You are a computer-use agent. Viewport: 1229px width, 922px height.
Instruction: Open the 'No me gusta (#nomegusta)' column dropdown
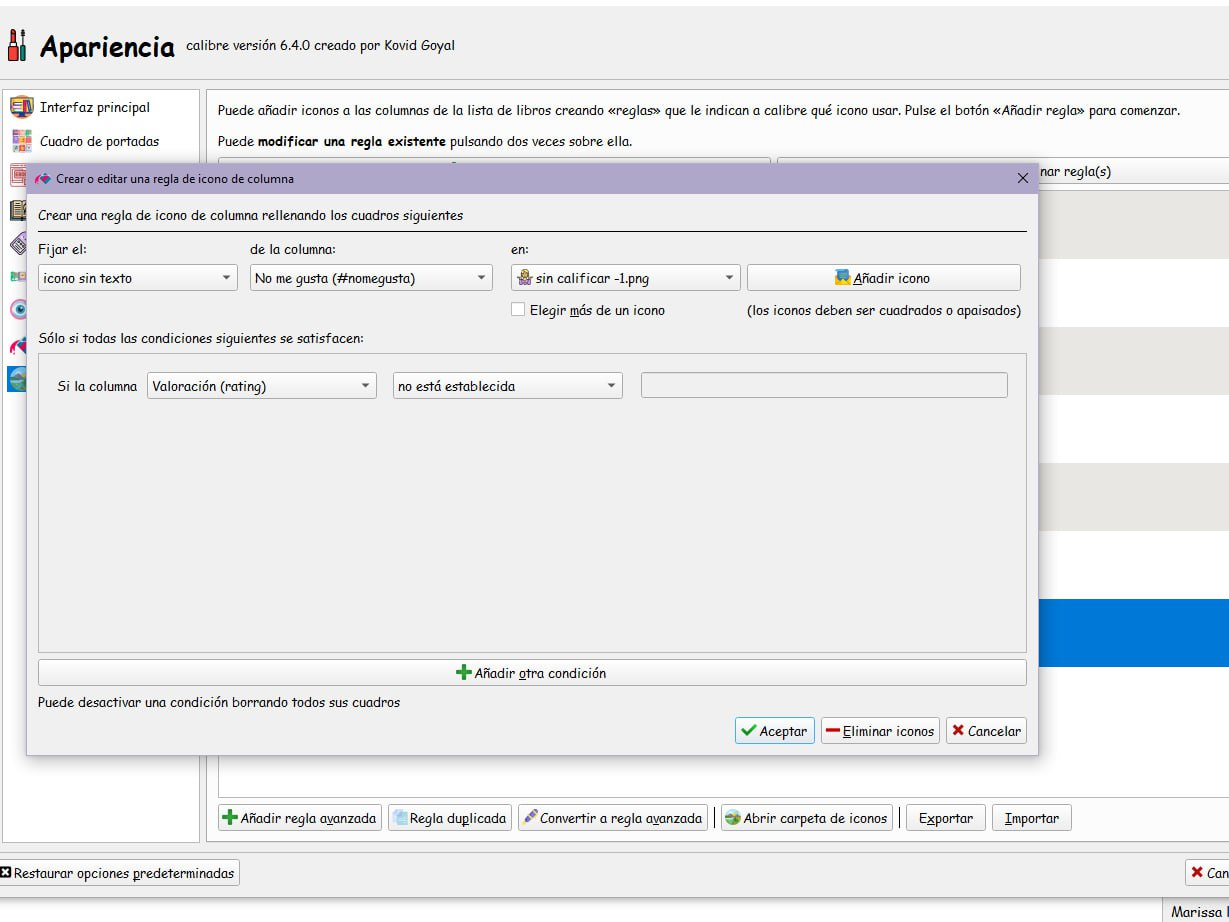[x=371, y=278]
